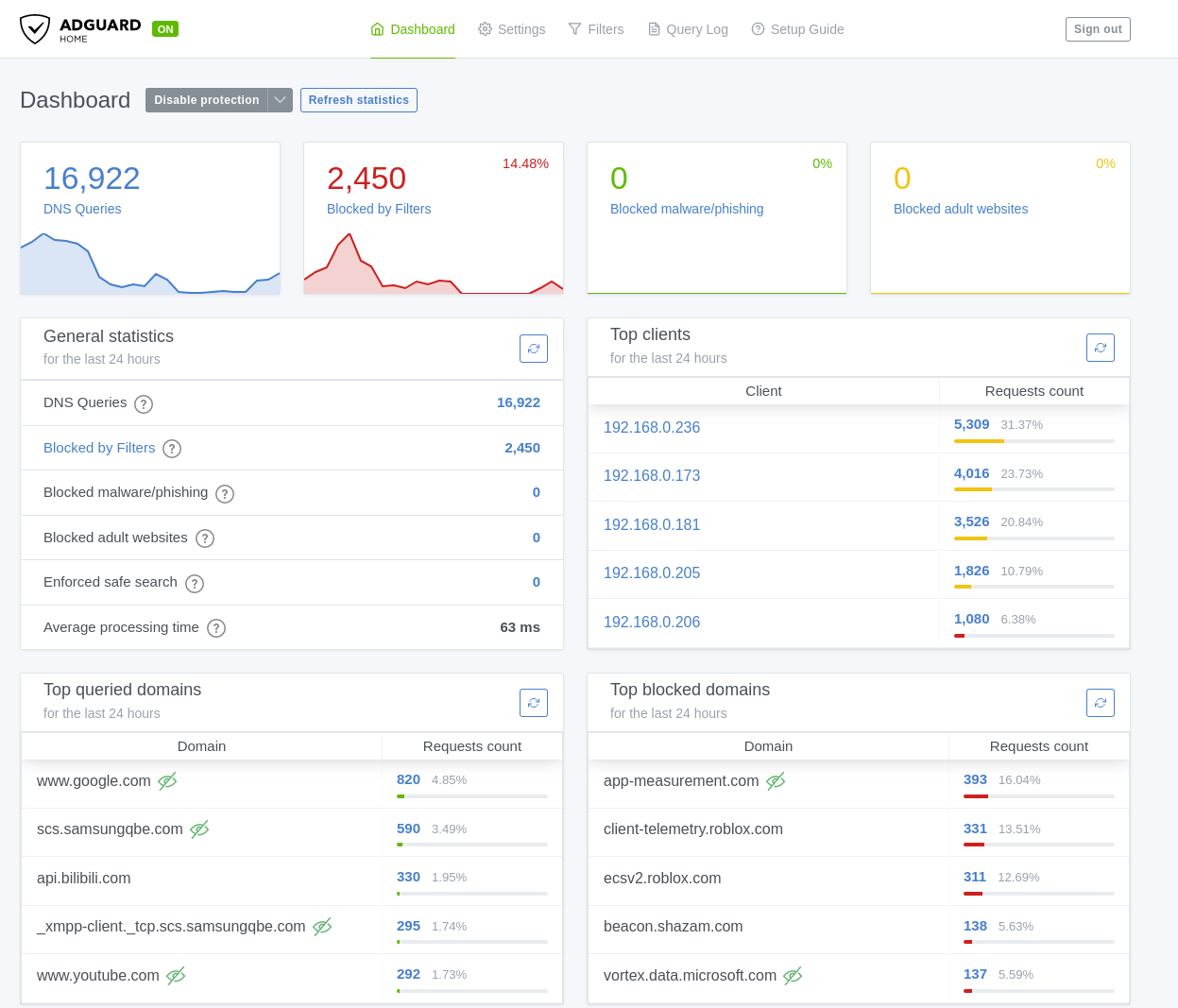This screenshot has height=1008, width=1178.
Task: Click the request bar for 192.168.0.236
Action: click(x=1033, y=441)
